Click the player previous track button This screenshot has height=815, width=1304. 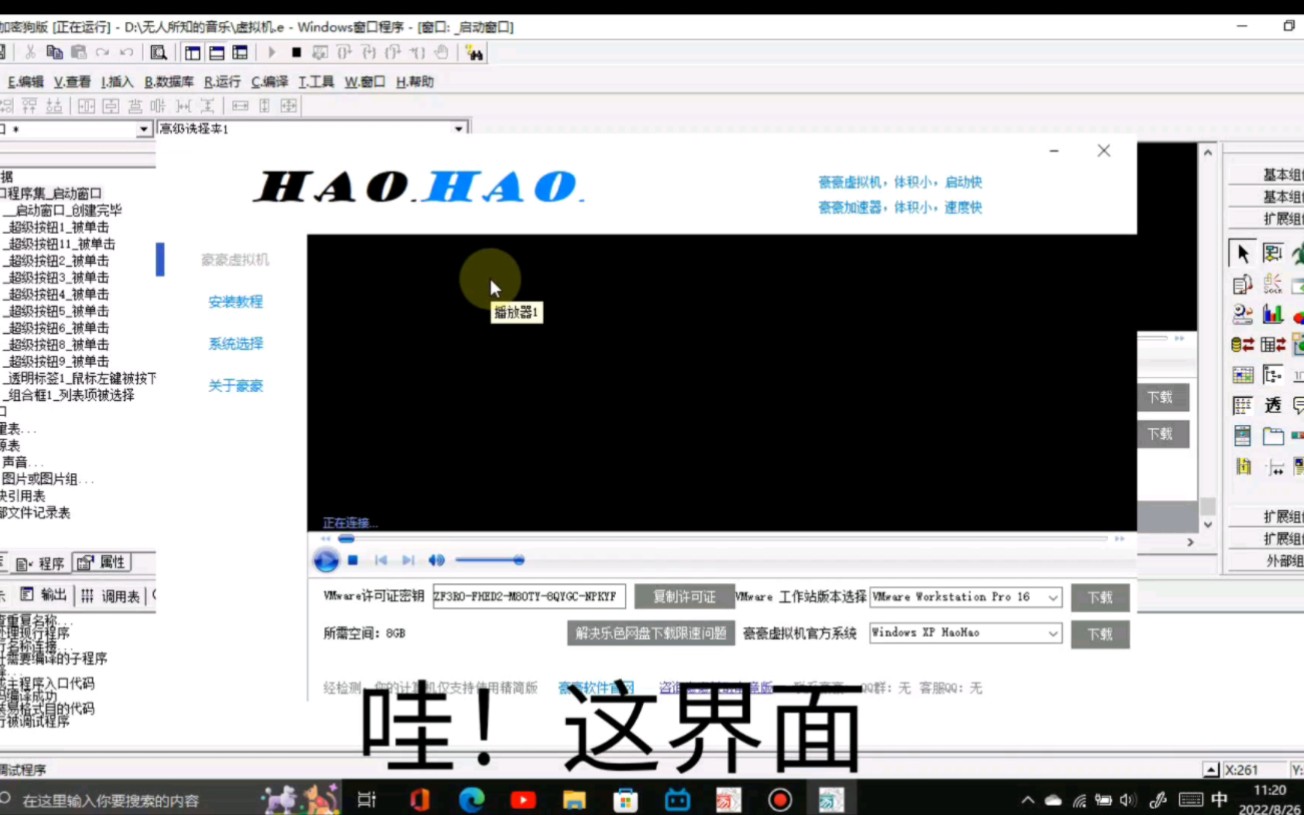[x=380, y=560]
